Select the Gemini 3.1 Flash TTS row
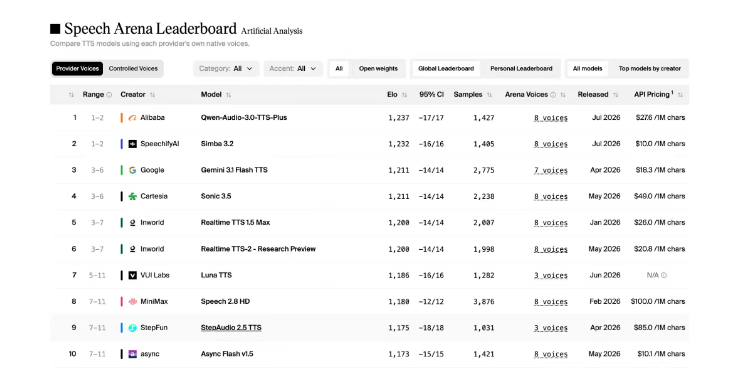Viewport: 731px width, 381px height. pyautogui.click(x=369, y=170)
